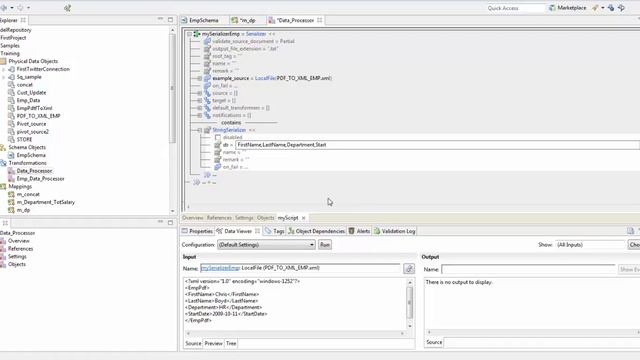Screen dimensions: 640x360
Task: Open the Objects bottom editor tab
Action: pos(265,218)
